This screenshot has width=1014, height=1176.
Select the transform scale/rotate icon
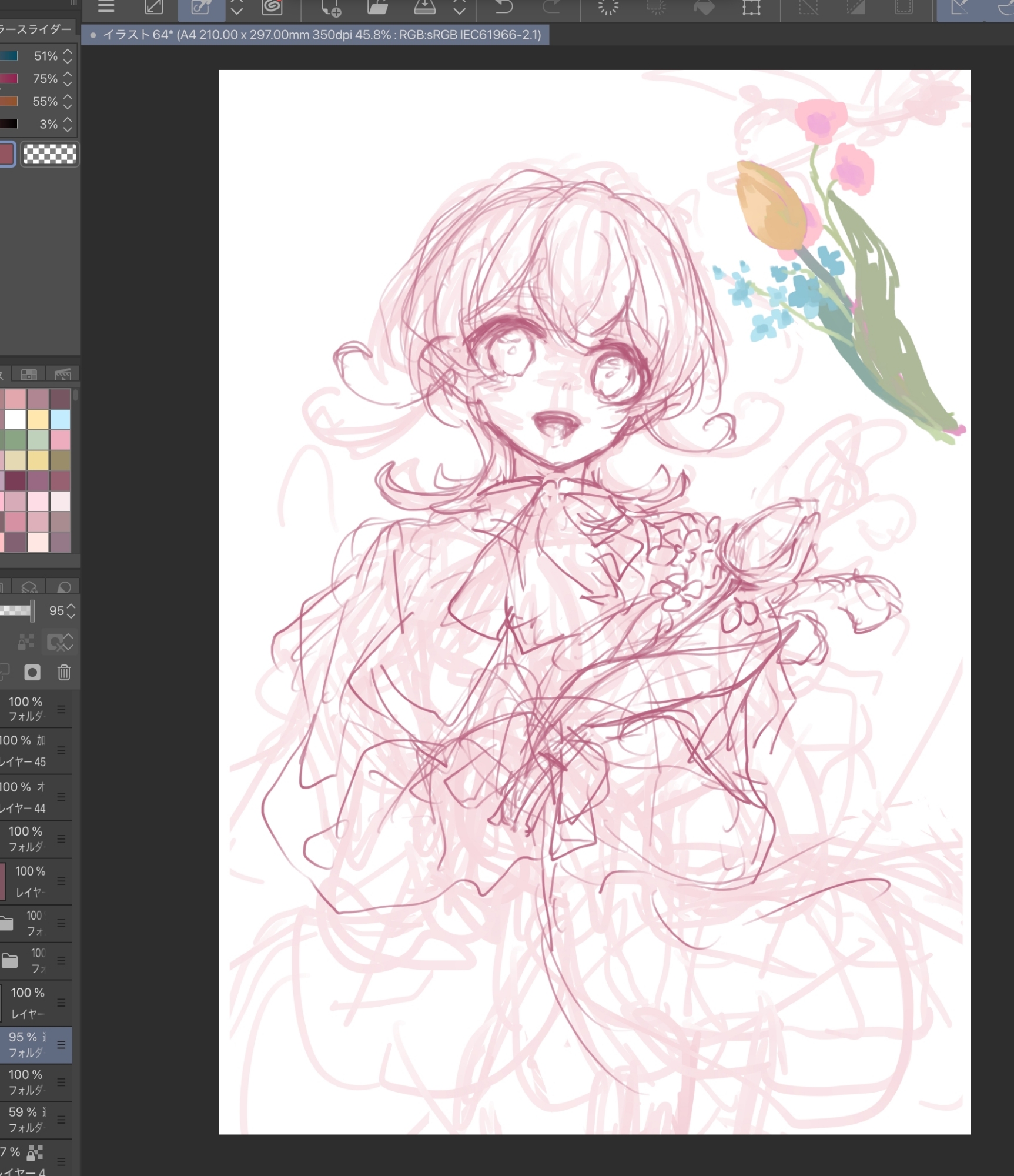751,7
